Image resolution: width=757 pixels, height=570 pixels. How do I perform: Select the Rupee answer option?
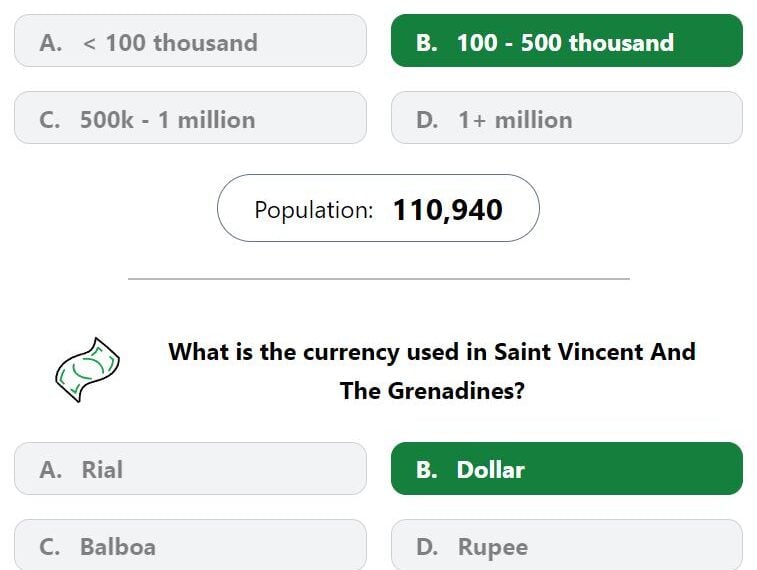(567, 545)
